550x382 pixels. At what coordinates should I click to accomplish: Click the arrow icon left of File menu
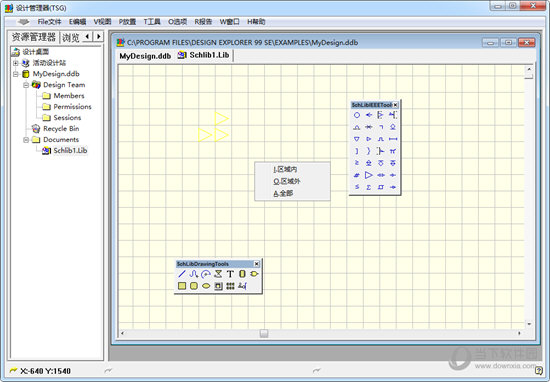point(23,22)
